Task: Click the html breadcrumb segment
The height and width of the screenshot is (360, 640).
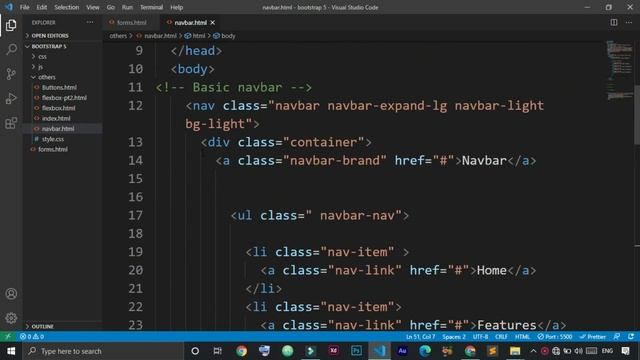Action: [198, 36]
